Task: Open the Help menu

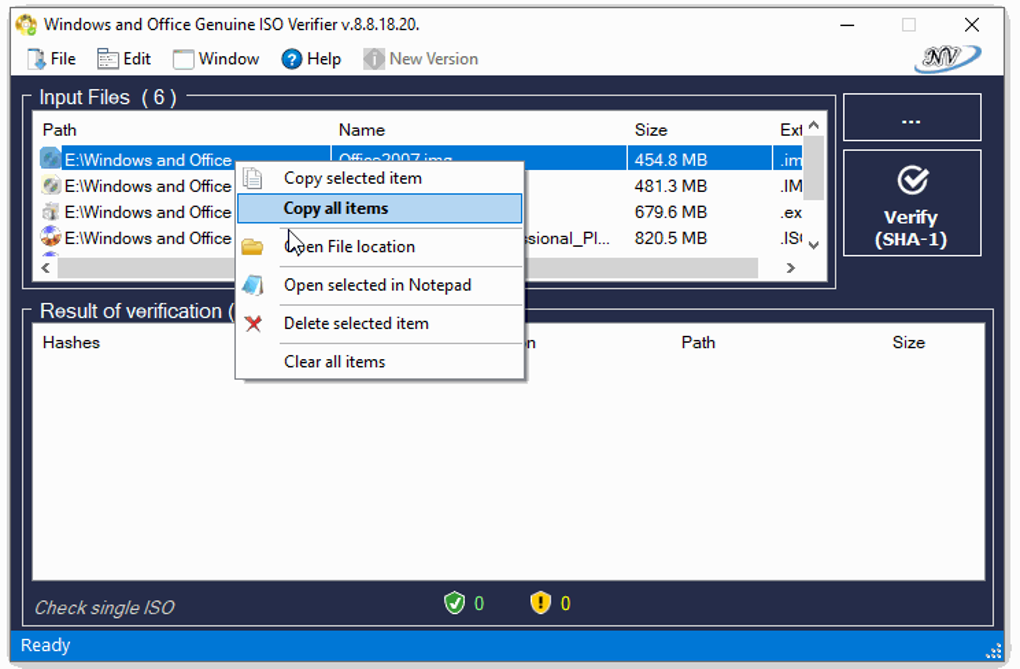Action: 311,59
